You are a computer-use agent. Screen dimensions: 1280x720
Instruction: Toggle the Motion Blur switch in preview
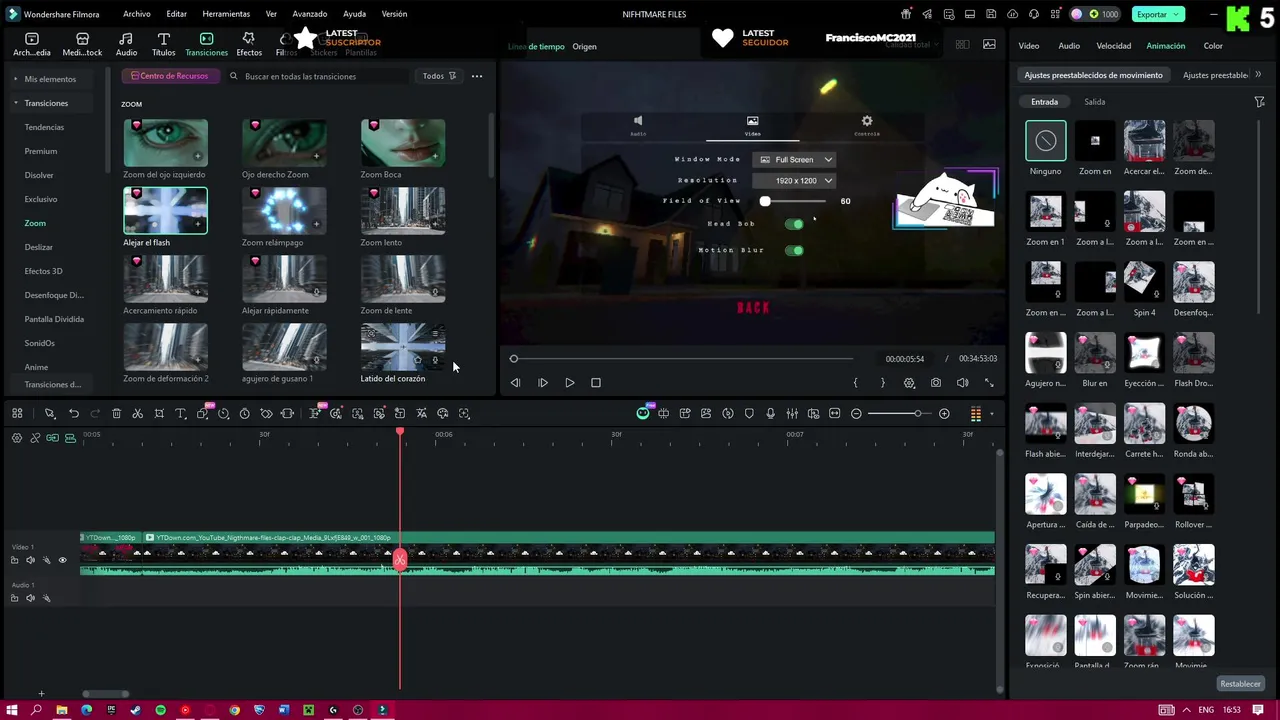click(794, 250)
